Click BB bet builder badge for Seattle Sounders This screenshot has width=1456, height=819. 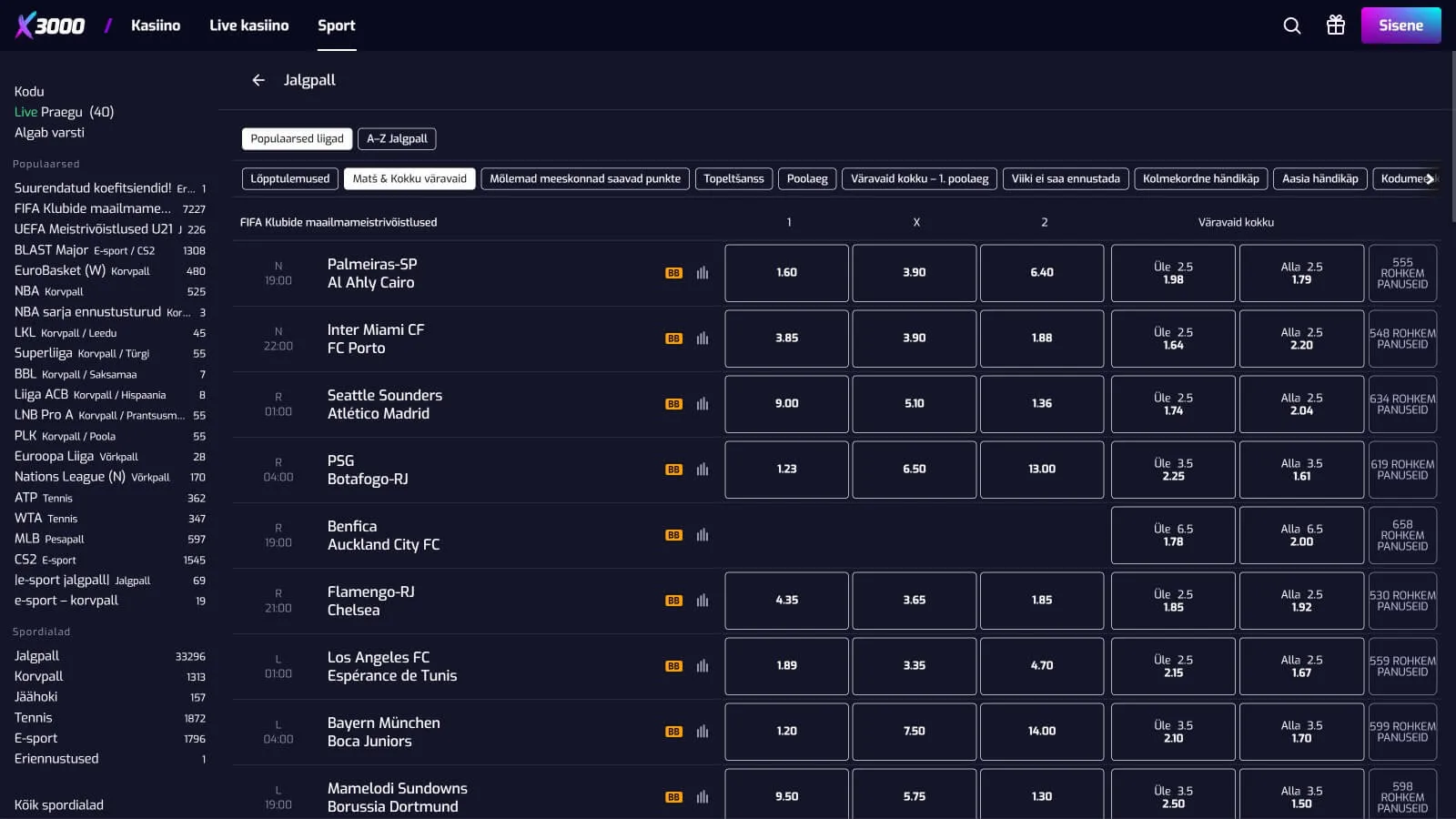pyautogui.click(x=673, y=404)
